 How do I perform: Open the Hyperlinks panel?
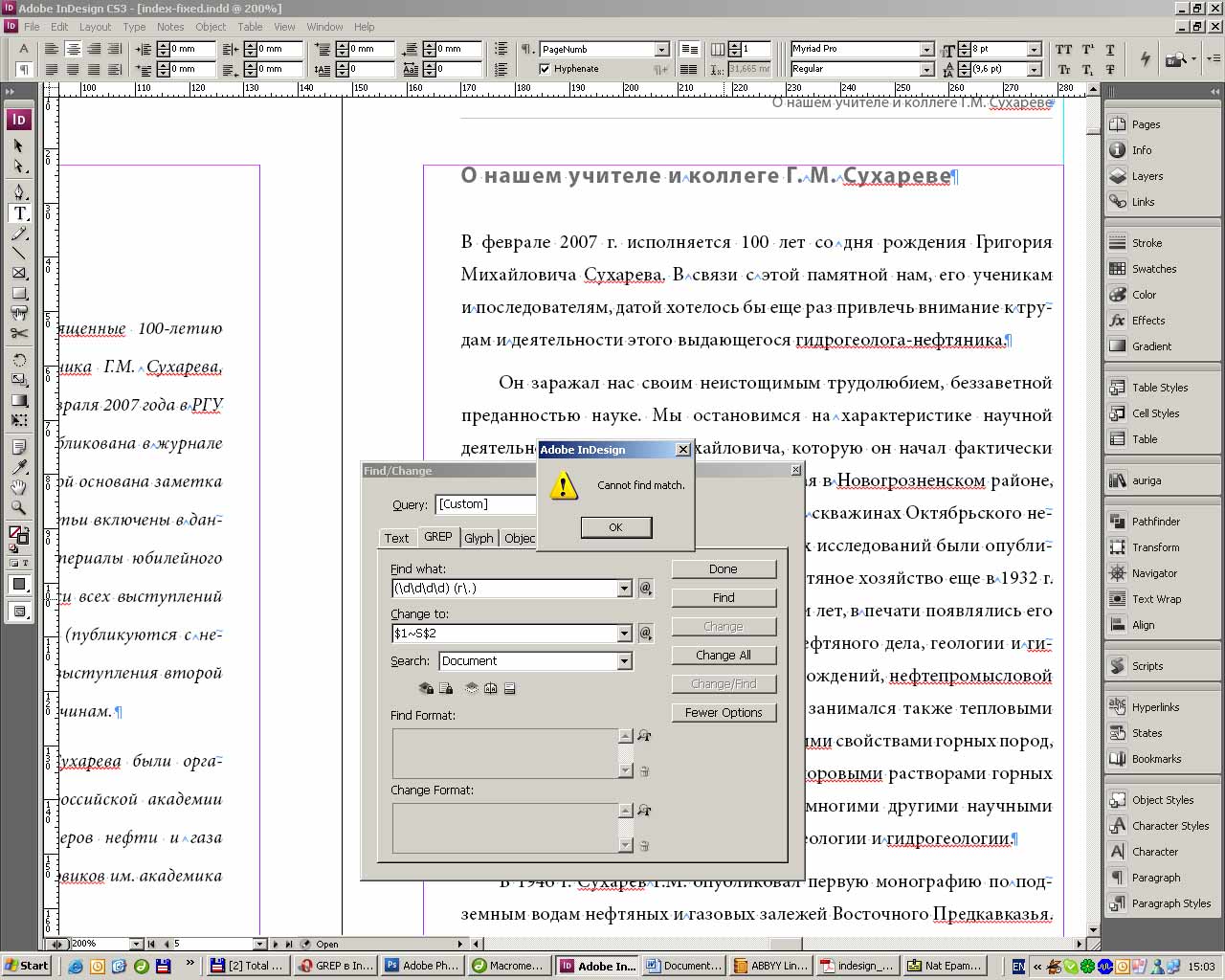coord(1155,707)
